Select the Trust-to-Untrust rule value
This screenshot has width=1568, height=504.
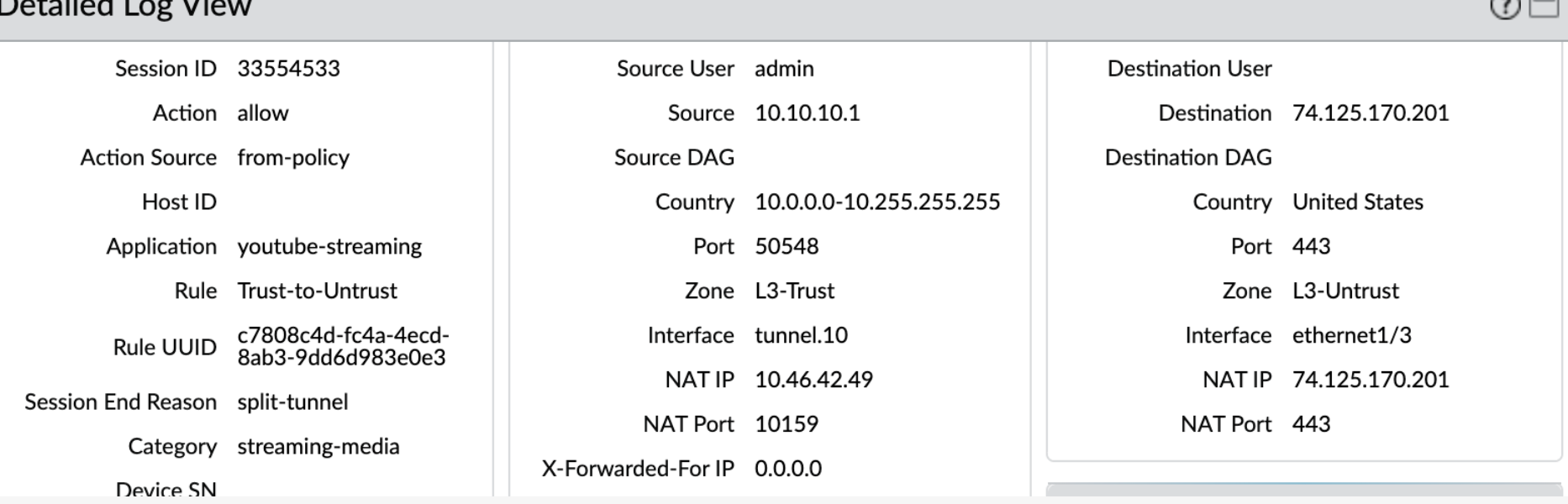(x=317, y=291)
